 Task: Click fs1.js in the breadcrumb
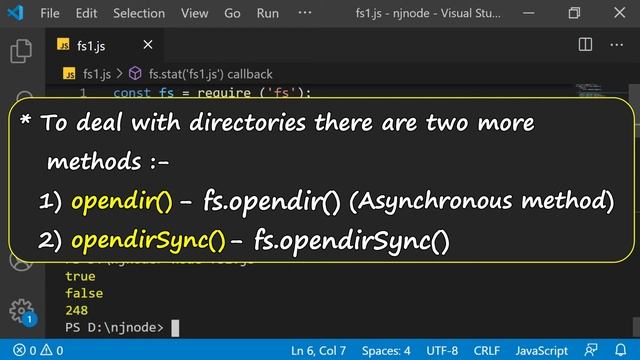pos(97,74)
